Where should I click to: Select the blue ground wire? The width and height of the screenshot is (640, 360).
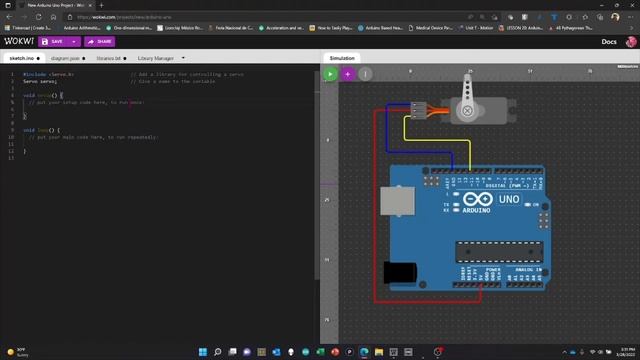coord(420,153)
